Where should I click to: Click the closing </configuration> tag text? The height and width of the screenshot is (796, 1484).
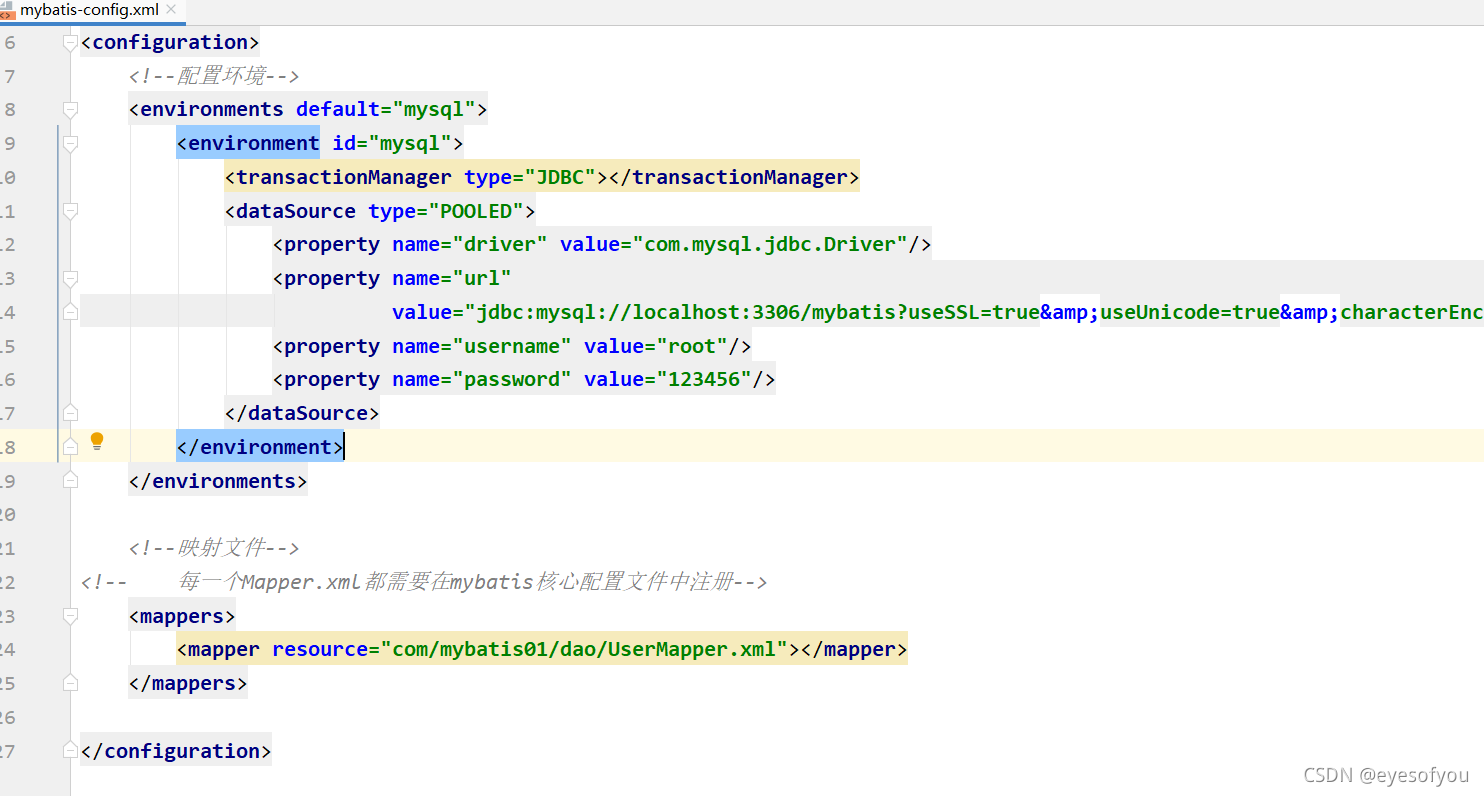176,751
